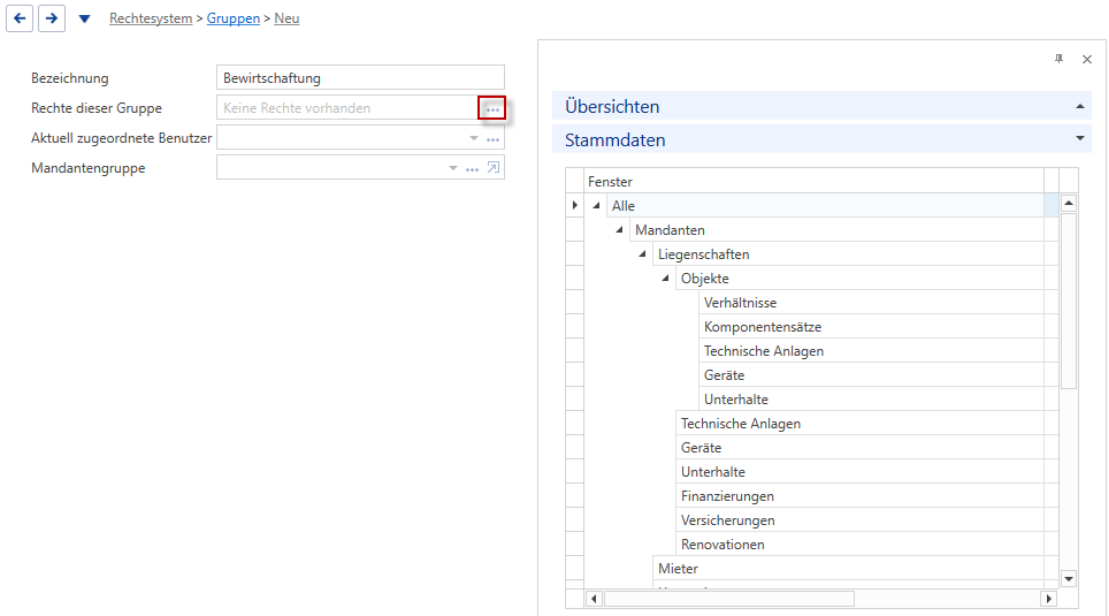Select the Mandanten row
Viewport: 1109px width, 616px height.
tap(837, 230)
